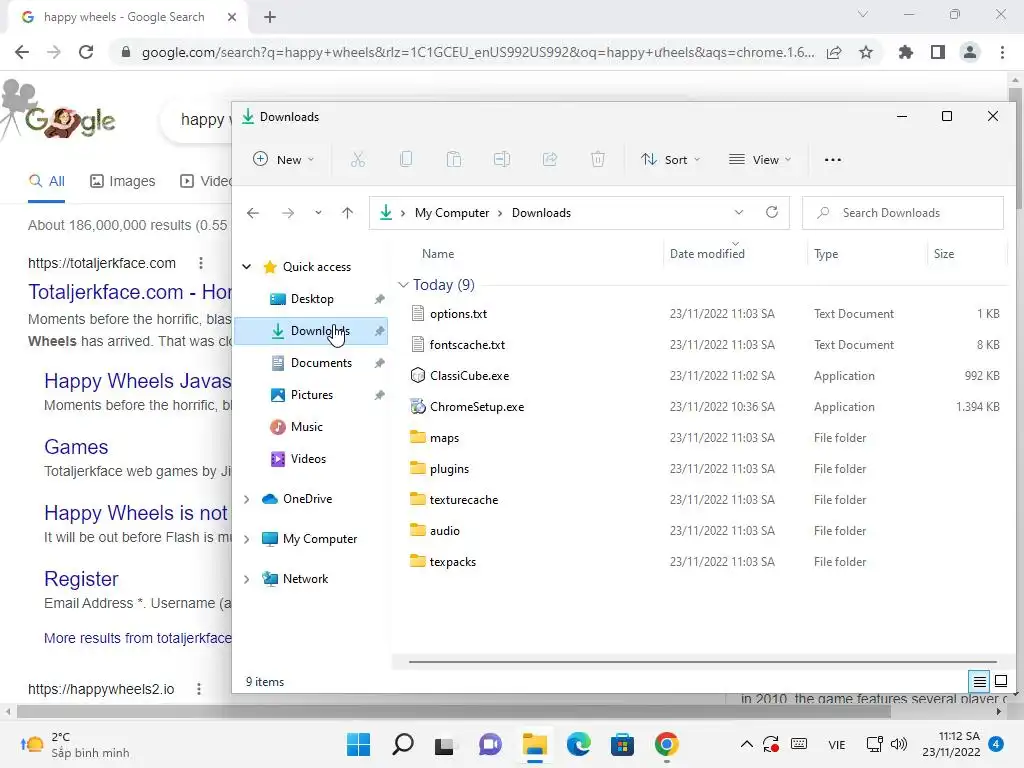Click My Computer in the breadcrumb path
Image resolution: width=1024 pixels, height=768 pixels.
tap(452, 213)
